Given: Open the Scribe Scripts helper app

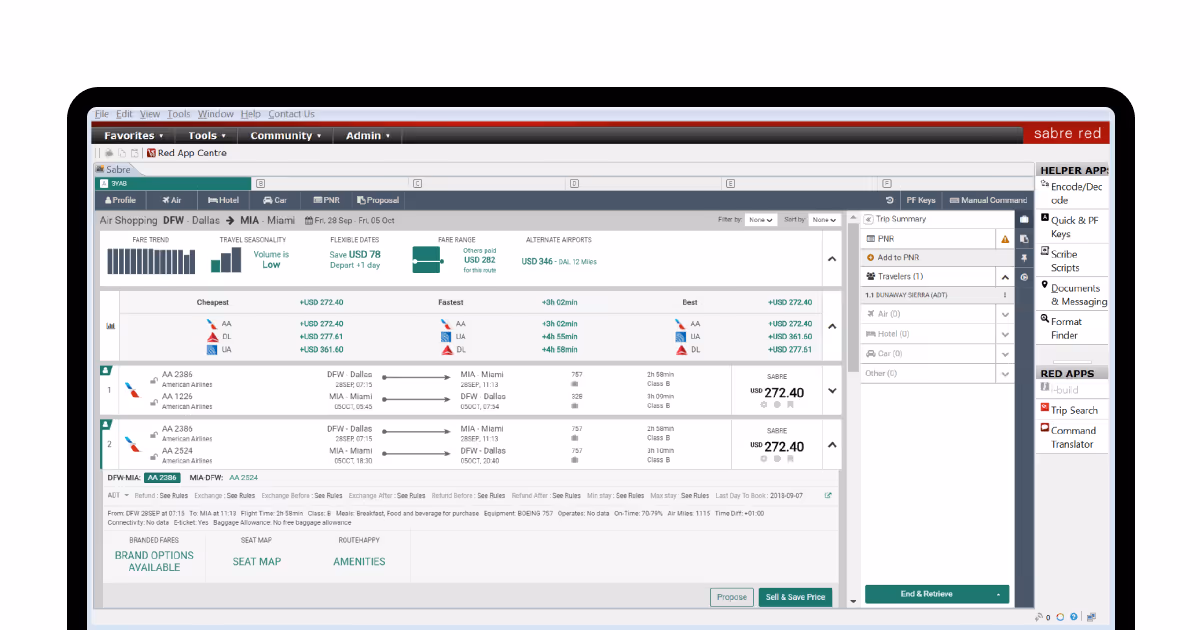Looking at the screenshot, I should pos(1072,260).
